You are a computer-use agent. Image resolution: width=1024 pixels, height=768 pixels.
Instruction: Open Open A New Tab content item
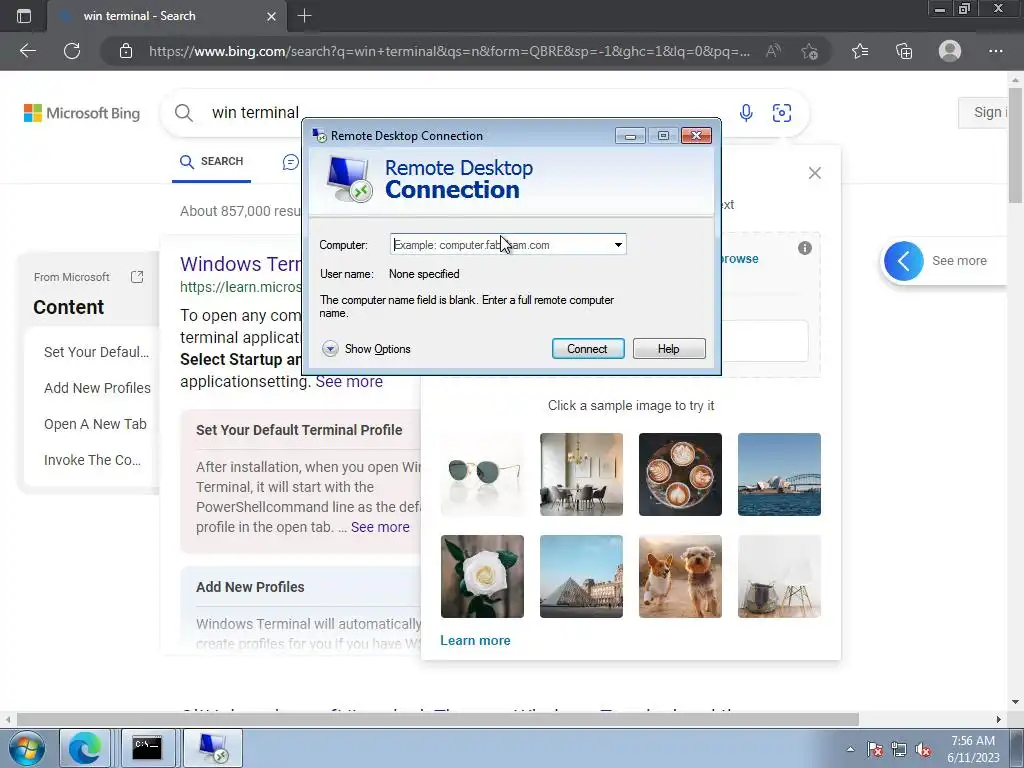(95, 424)
